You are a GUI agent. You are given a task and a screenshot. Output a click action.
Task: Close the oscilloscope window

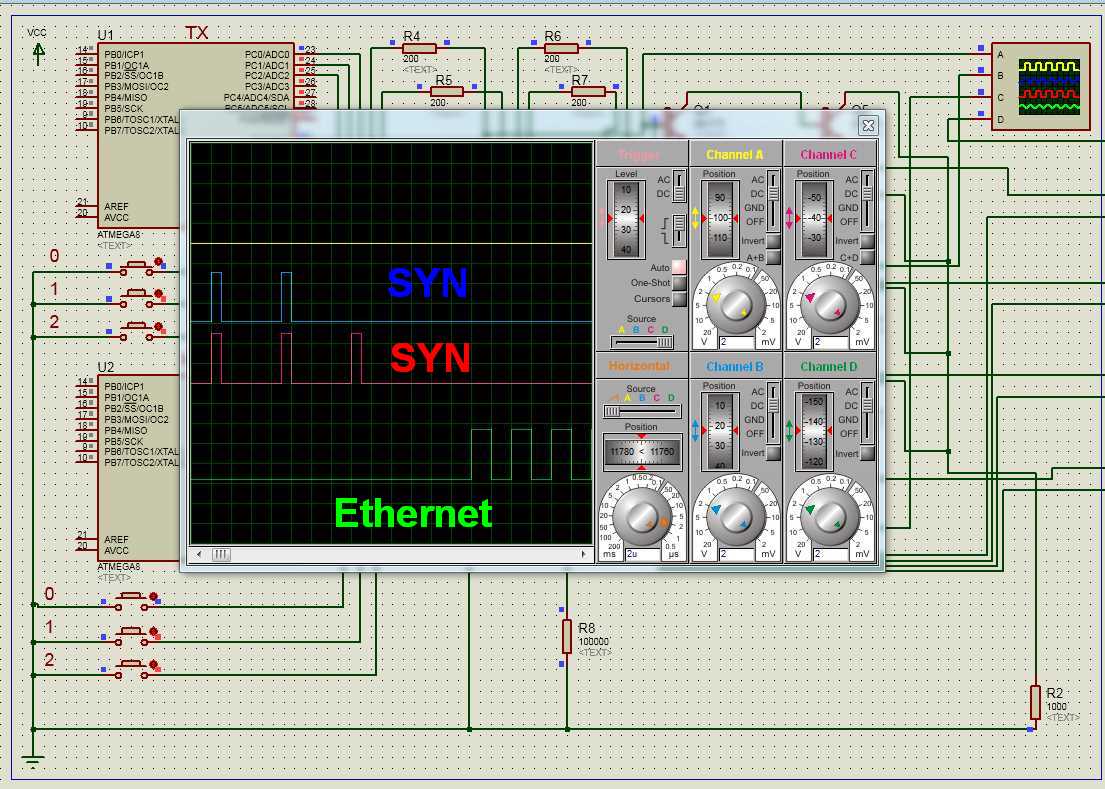click(868, 125)
